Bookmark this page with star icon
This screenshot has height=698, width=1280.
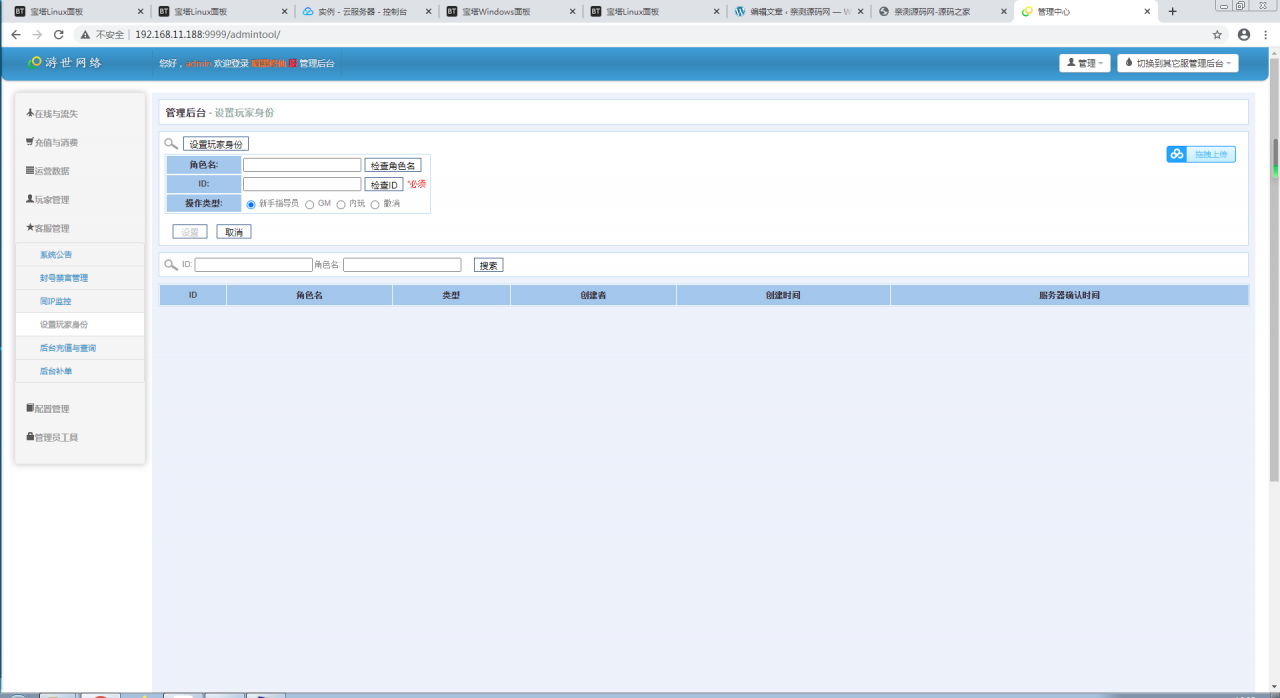click(1217, 34)
